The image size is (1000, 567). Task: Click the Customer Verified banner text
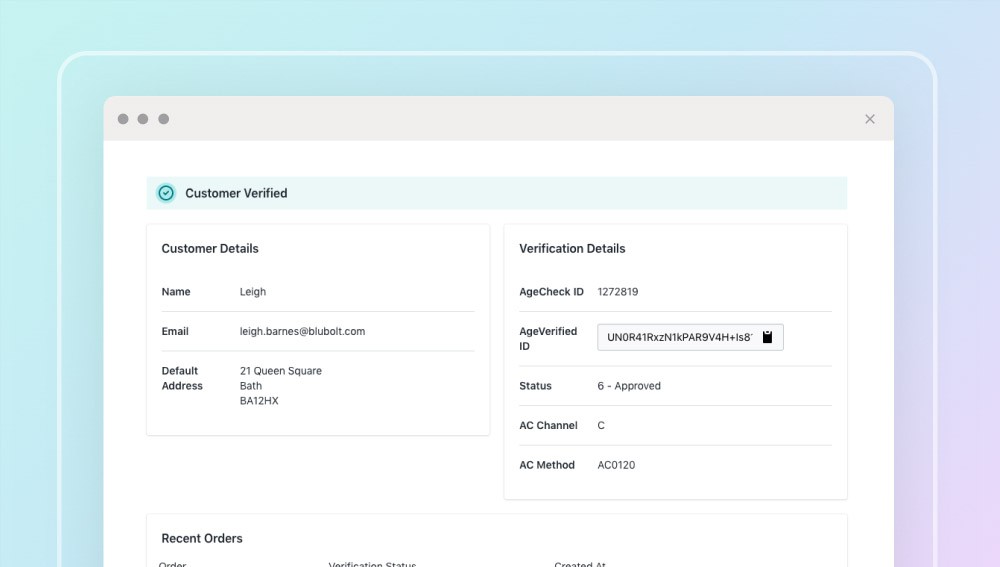pyautogui.click(x=236, y=193)
